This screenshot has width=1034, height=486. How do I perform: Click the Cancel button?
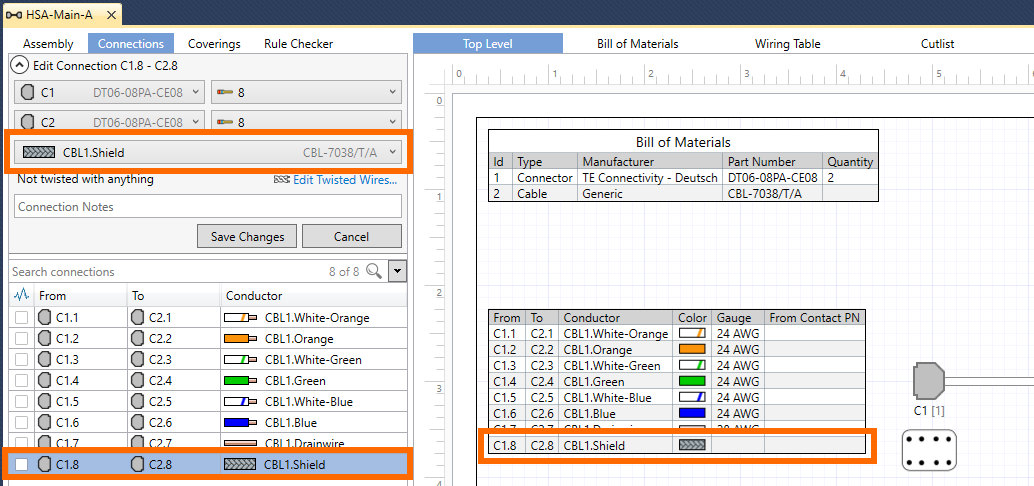click(351, 236)
